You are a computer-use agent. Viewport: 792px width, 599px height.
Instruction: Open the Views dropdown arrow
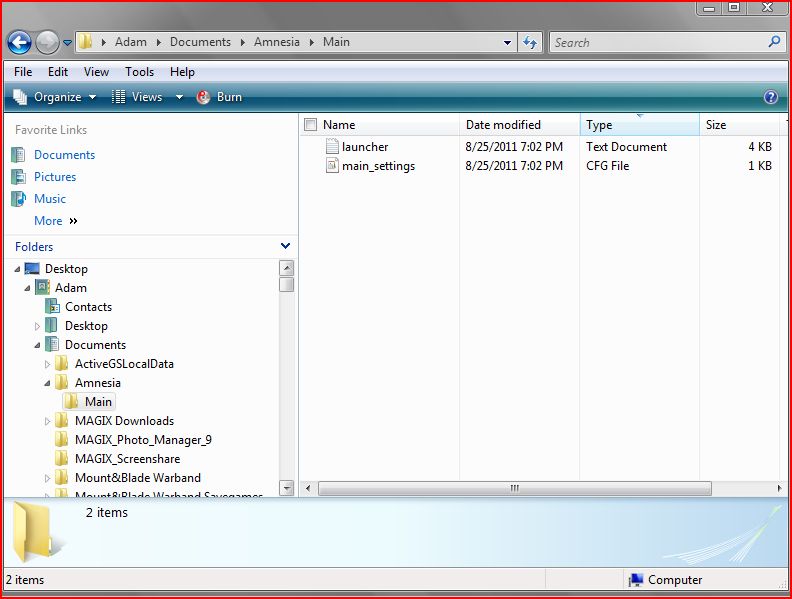[x=180, y=97]
